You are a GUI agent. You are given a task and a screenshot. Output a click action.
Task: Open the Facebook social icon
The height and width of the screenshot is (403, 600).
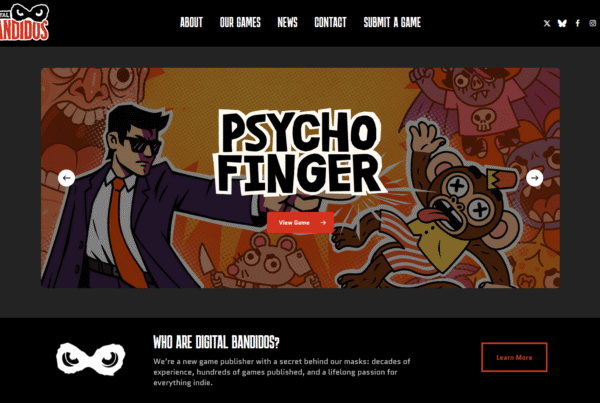(577, 23)
